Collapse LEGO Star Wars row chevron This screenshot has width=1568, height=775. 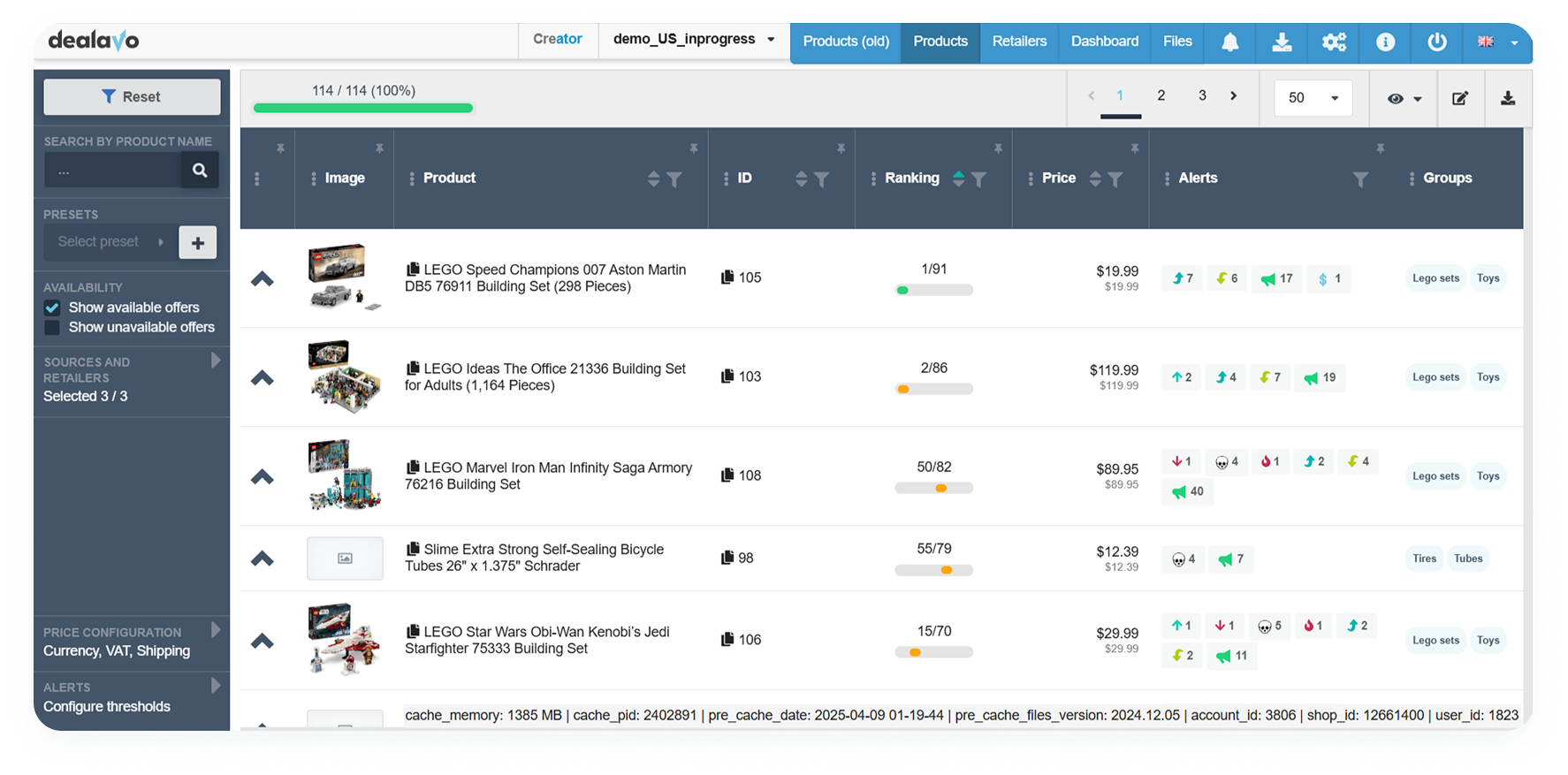[263, 642]
